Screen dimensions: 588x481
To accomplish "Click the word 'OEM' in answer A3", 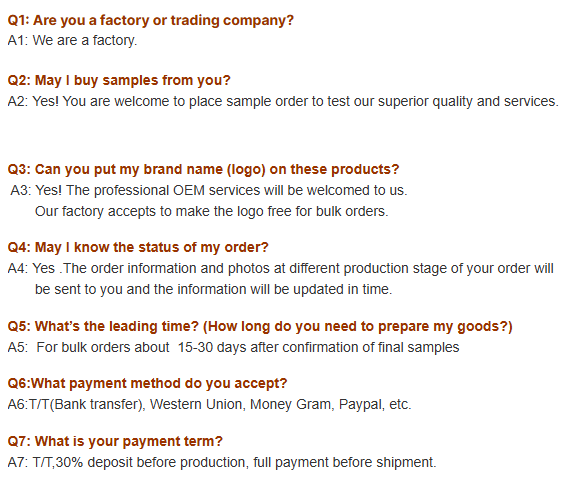I will 189,190.
